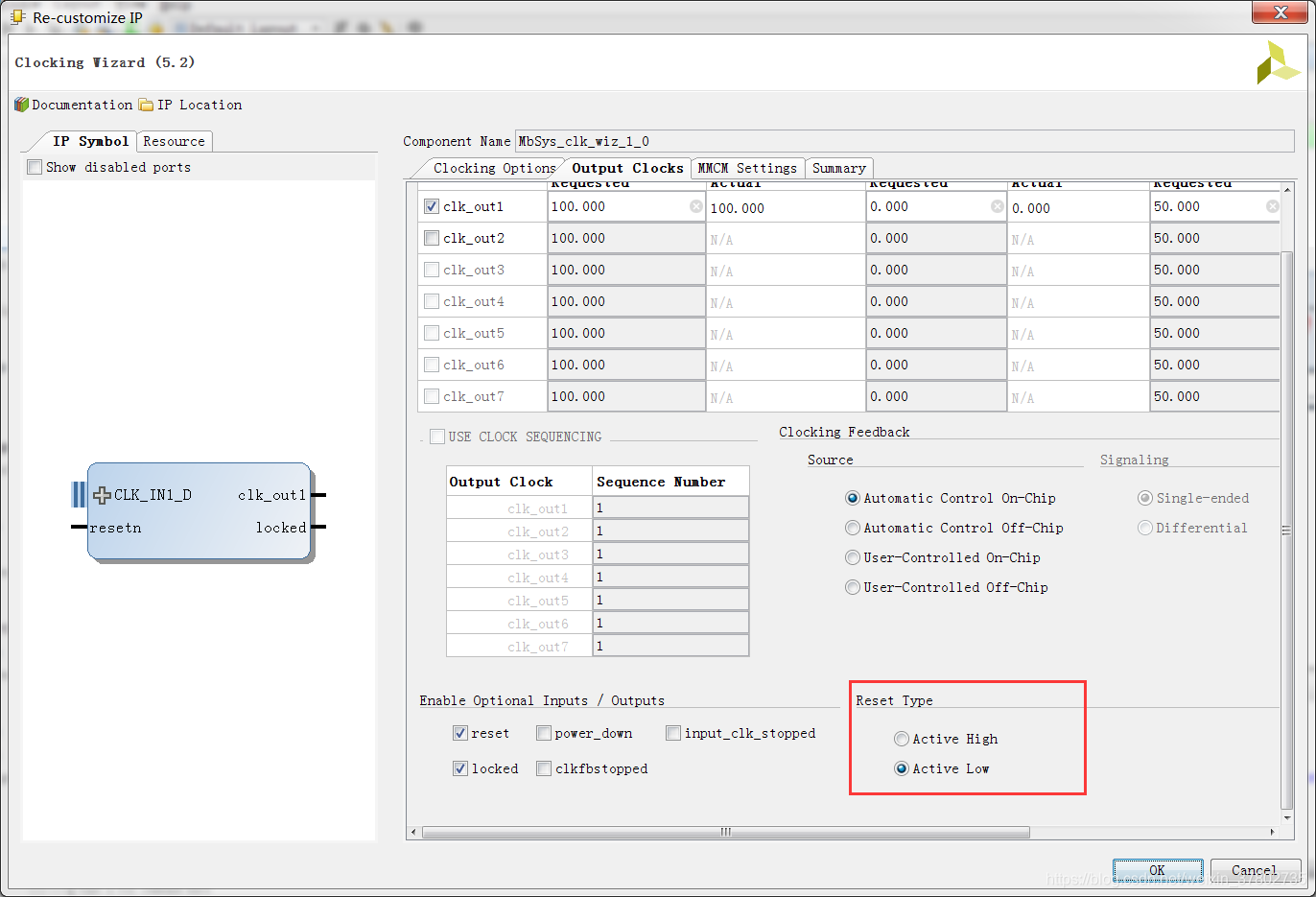Switch to the Resource tab
Image resolution: width=1316 pixels, height=897 pixels.
coord(175,141)
